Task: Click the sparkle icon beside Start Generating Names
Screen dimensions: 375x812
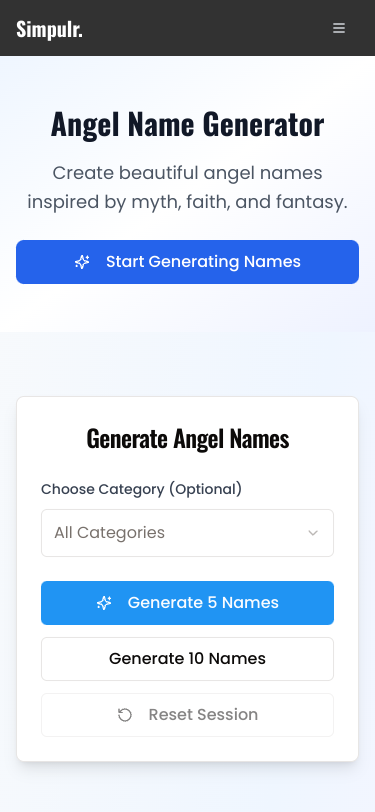Action: click(82, 262)
